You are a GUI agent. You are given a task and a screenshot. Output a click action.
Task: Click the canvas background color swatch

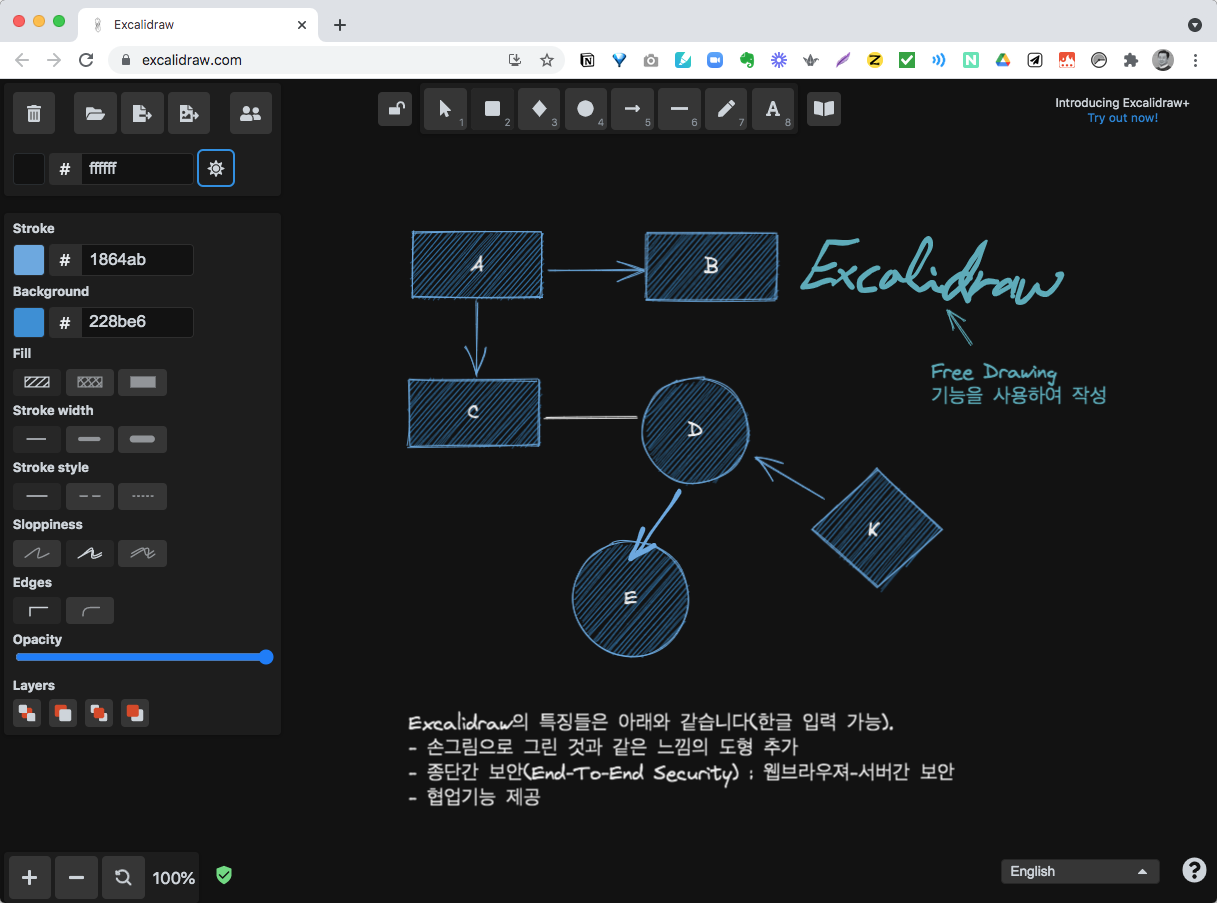pos(28,168)
